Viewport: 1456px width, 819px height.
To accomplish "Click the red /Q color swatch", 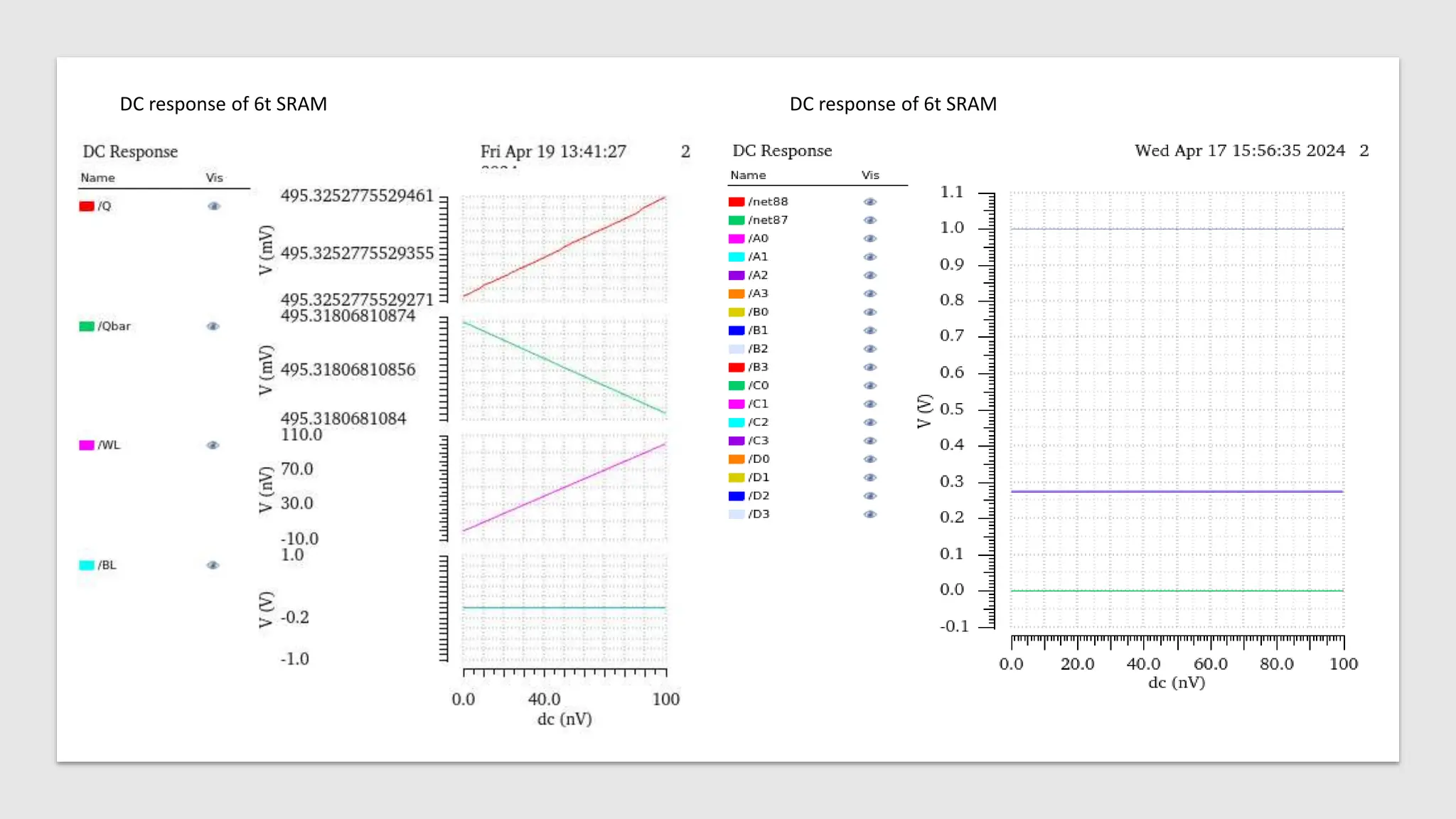I will pos(87,206).
